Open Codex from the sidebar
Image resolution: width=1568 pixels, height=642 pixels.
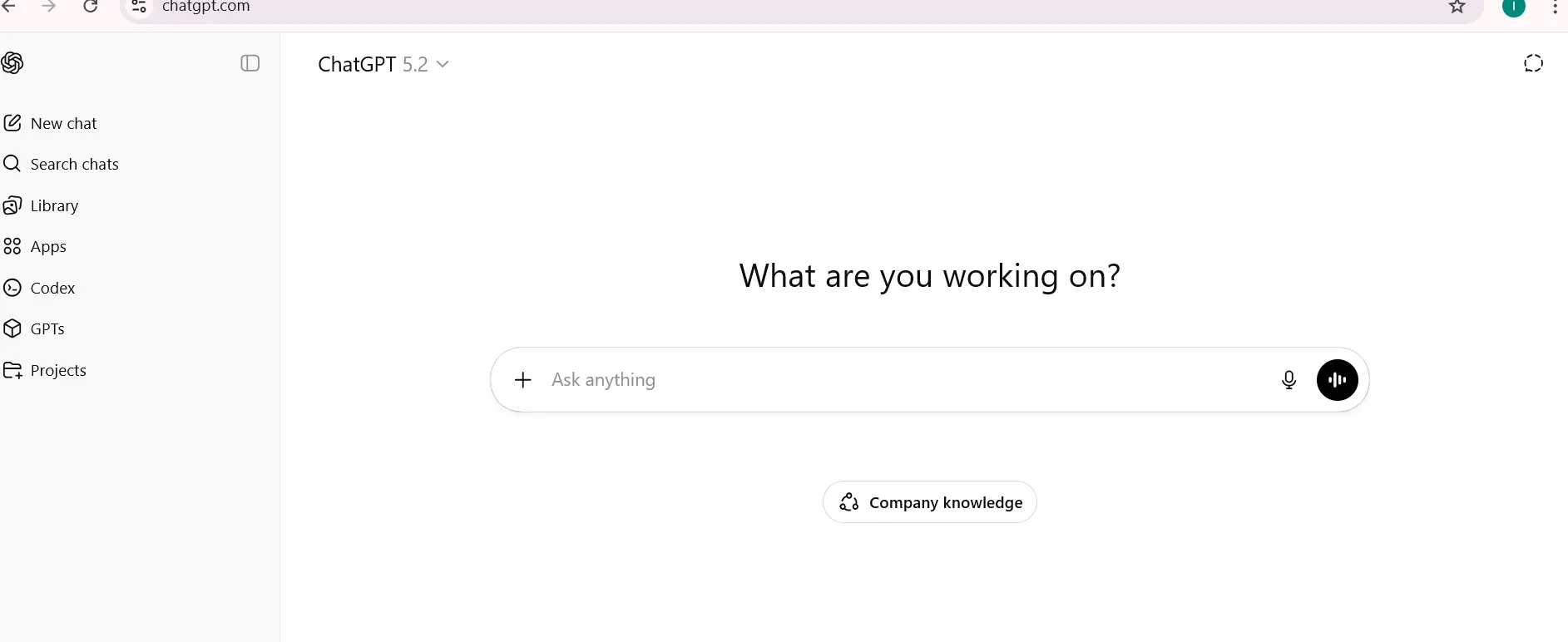[x=40, y=288]
